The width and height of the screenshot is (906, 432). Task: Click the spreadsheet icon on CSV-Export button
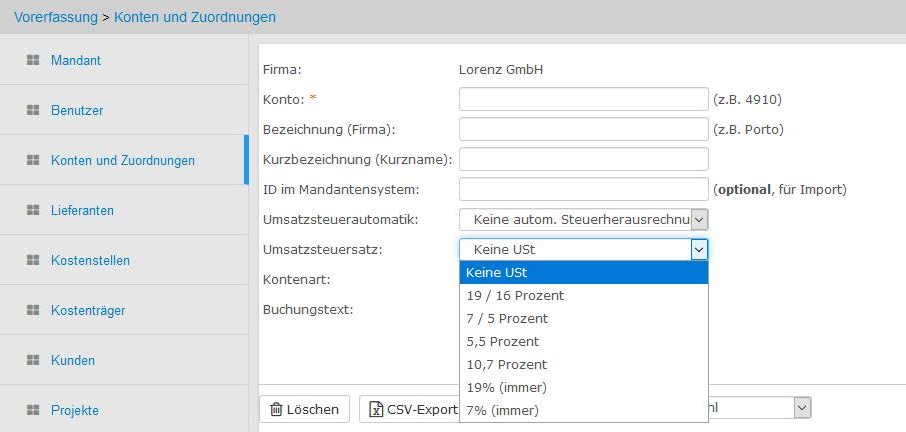click(376, 409)
